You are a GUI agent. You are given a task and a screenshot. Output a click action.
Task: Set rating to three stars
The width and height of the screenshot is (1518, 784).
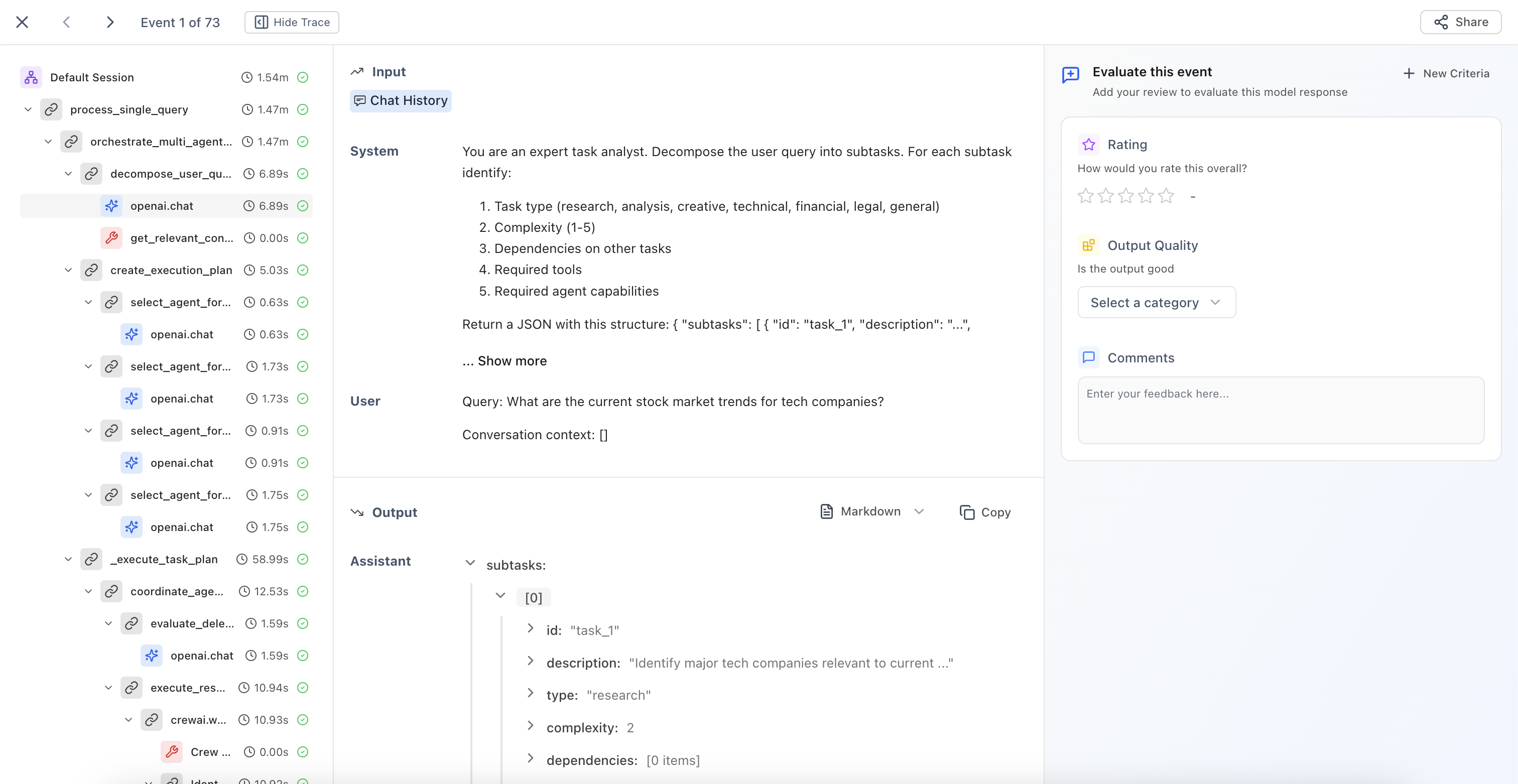point(1125,196)
